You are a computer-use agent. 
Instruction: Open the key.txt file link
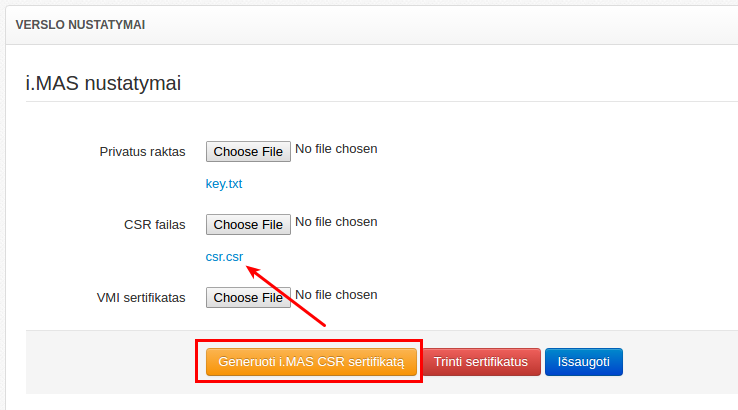click(x=224, y=184)
